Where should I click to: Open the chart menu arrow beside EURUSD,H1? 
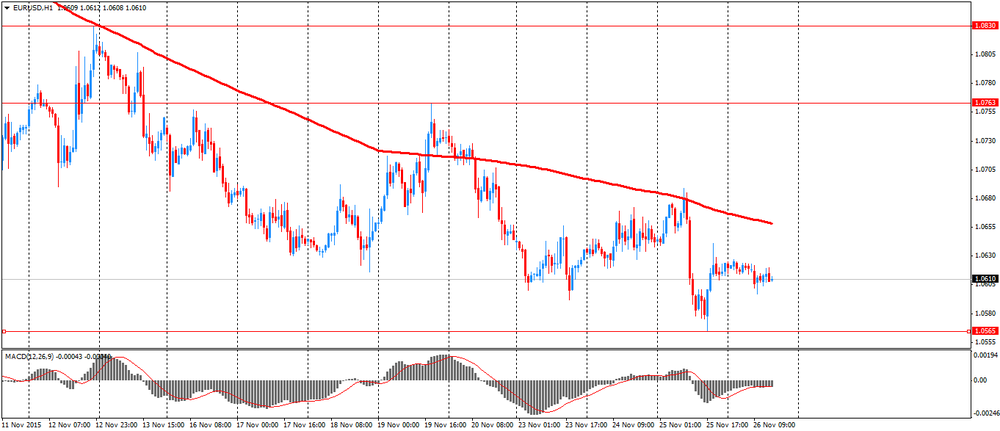point(6,8)
